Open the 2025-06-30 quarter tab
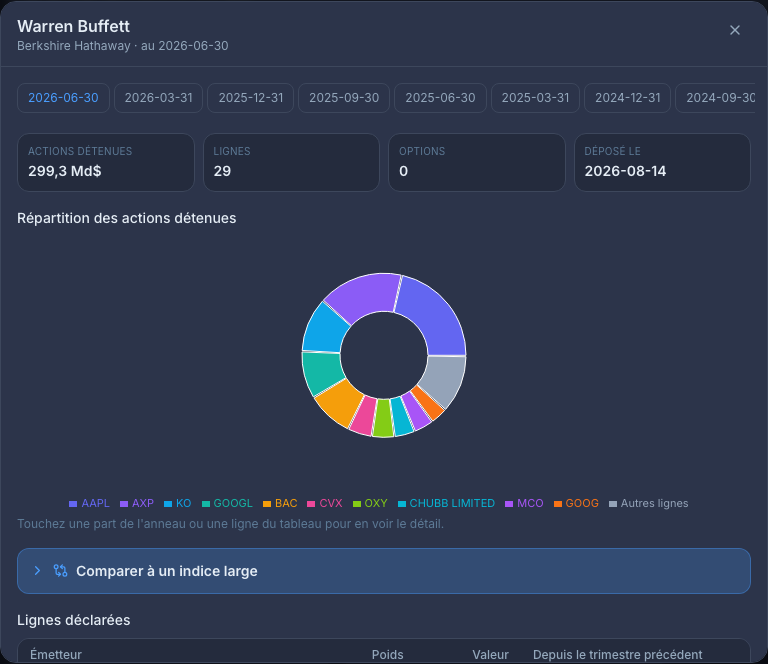The image size is (768, 664). pos(440,98)
